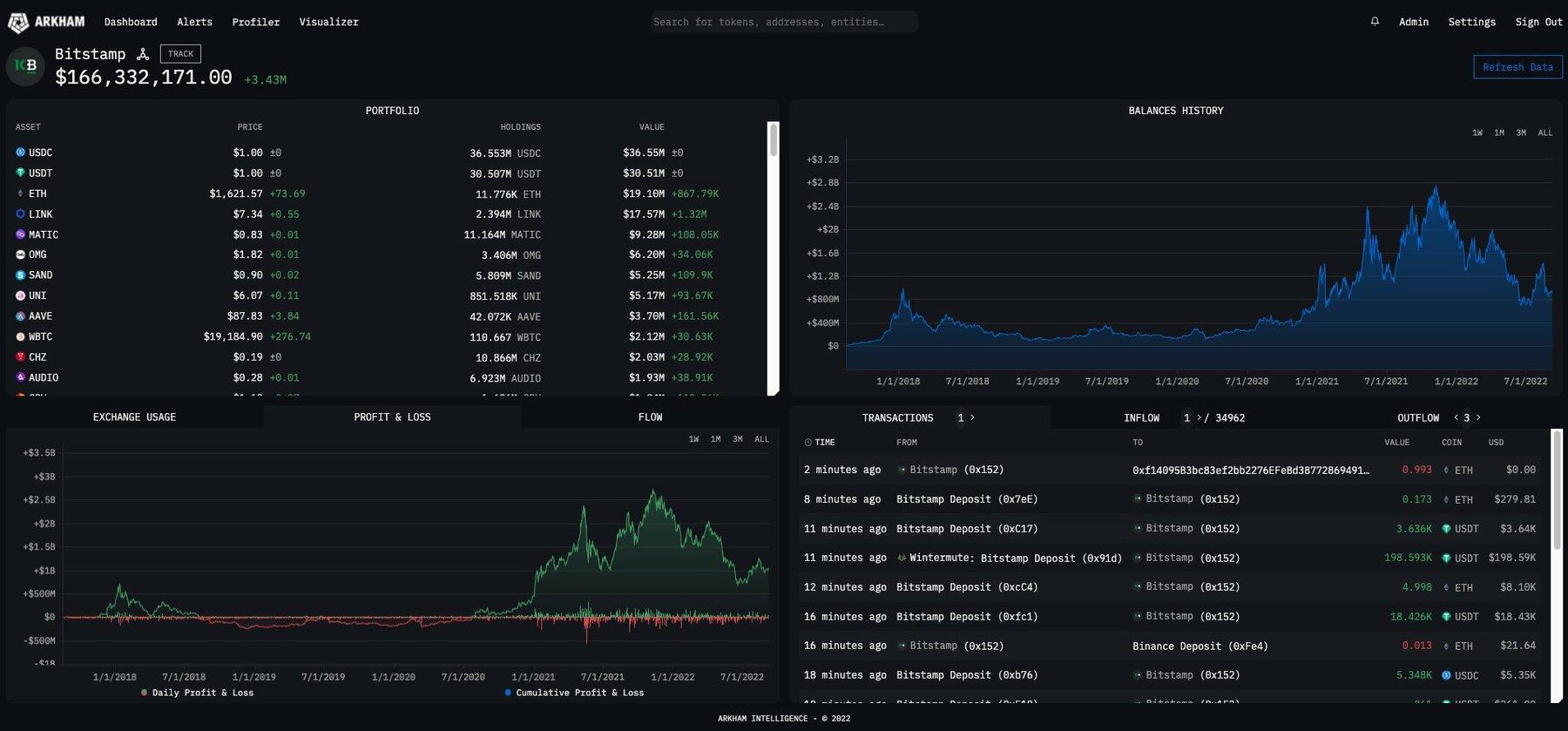Open the Bitstamp network graph icon

click(x=143, y=54)
